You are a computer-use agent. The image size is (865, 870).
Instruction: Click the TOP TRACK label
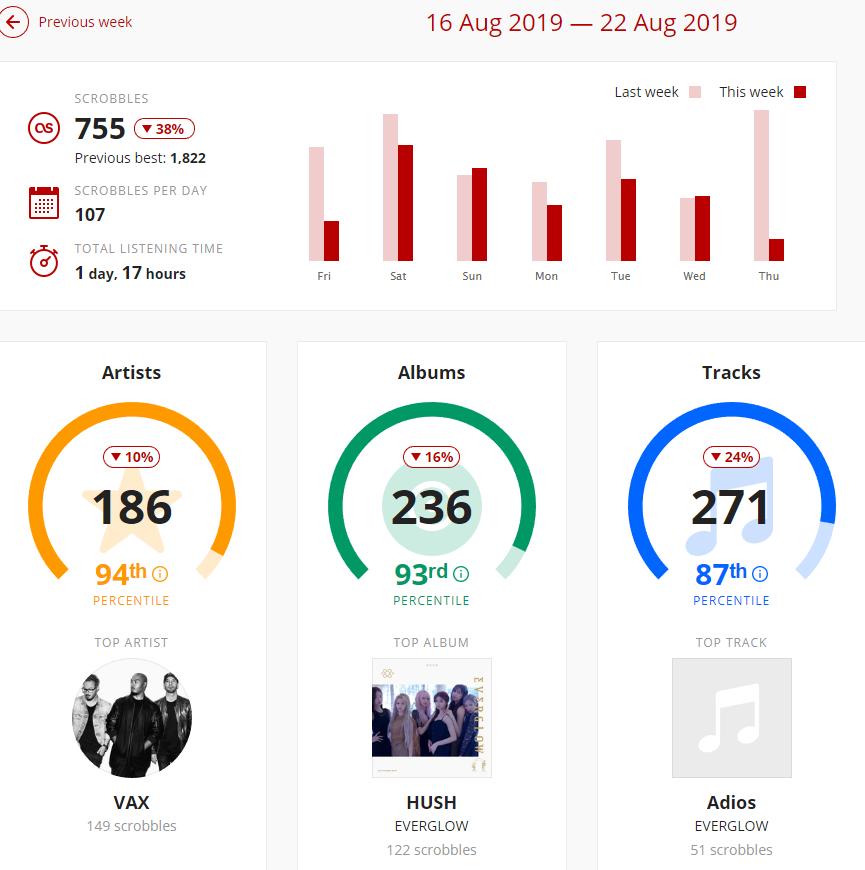[x=731, y=643]
